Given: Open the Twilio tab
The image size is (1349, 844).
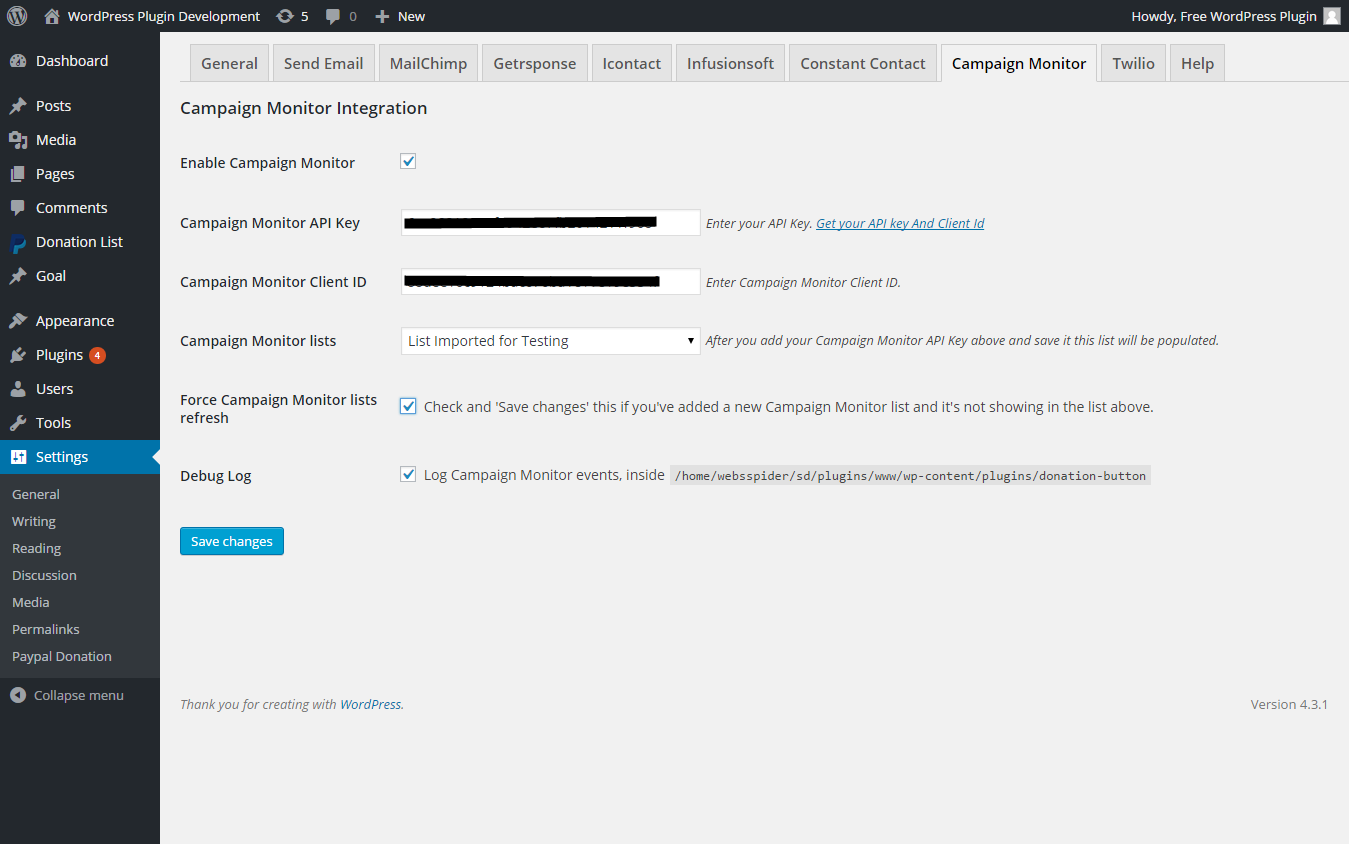Looking at the screenshot, I should click(x=1133, y=63).
